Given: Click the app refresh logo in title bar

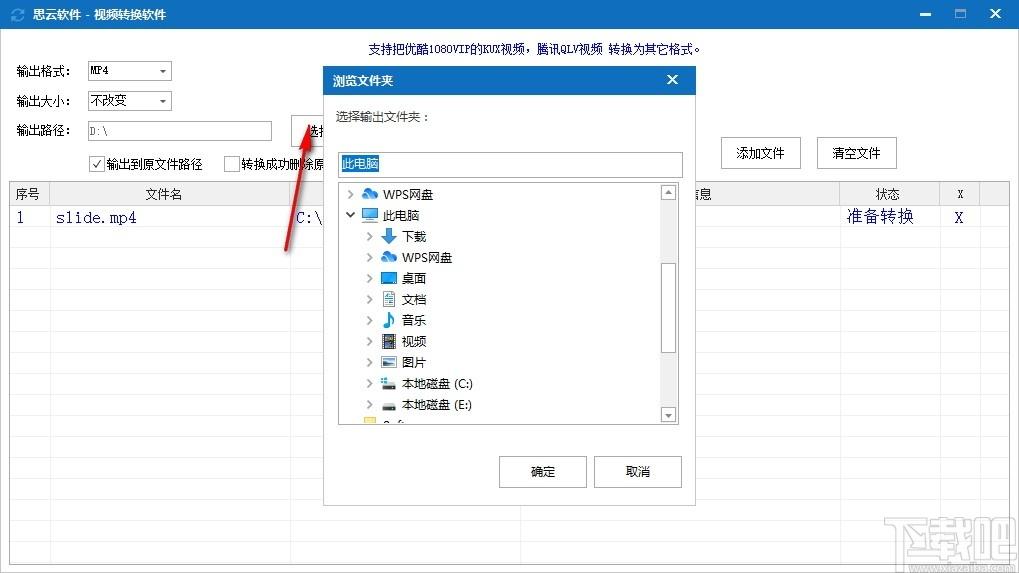Looking at the screenshot, I should pos(18,14).
